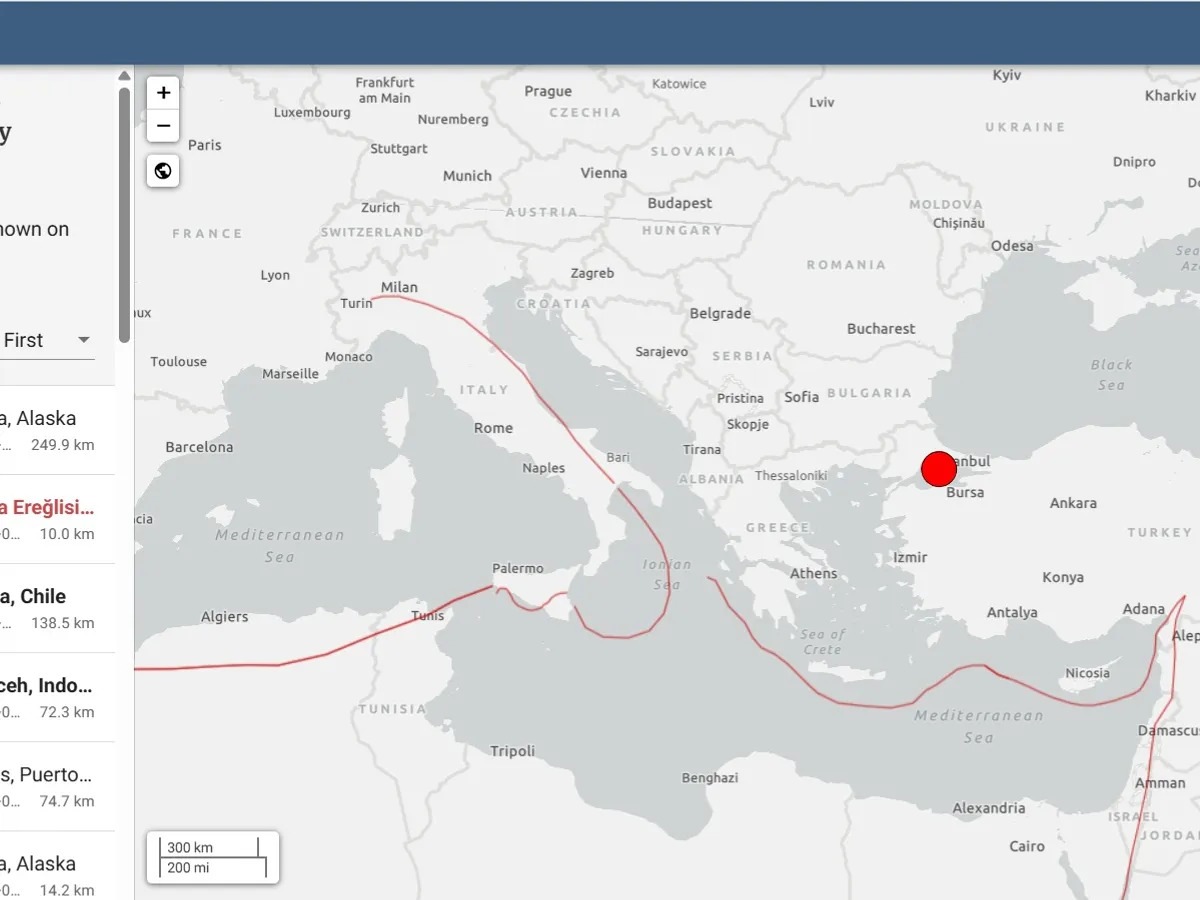Select the Alaska 249.9 km earthquake entry

(50, 430)
